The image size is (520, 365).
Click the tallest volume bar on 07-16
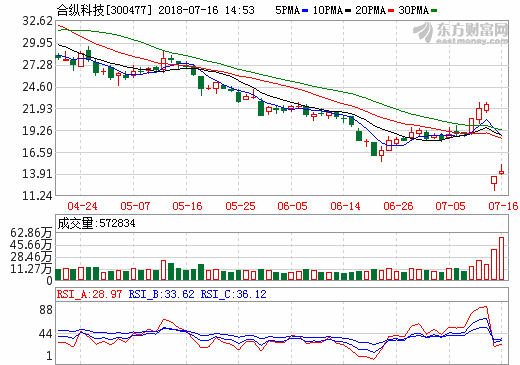point(501,258)
